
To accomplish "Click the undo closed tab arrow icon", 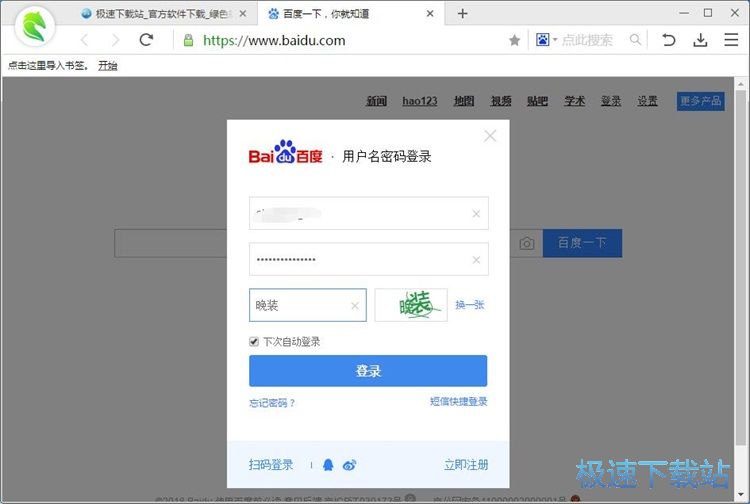I will [669, 40].
